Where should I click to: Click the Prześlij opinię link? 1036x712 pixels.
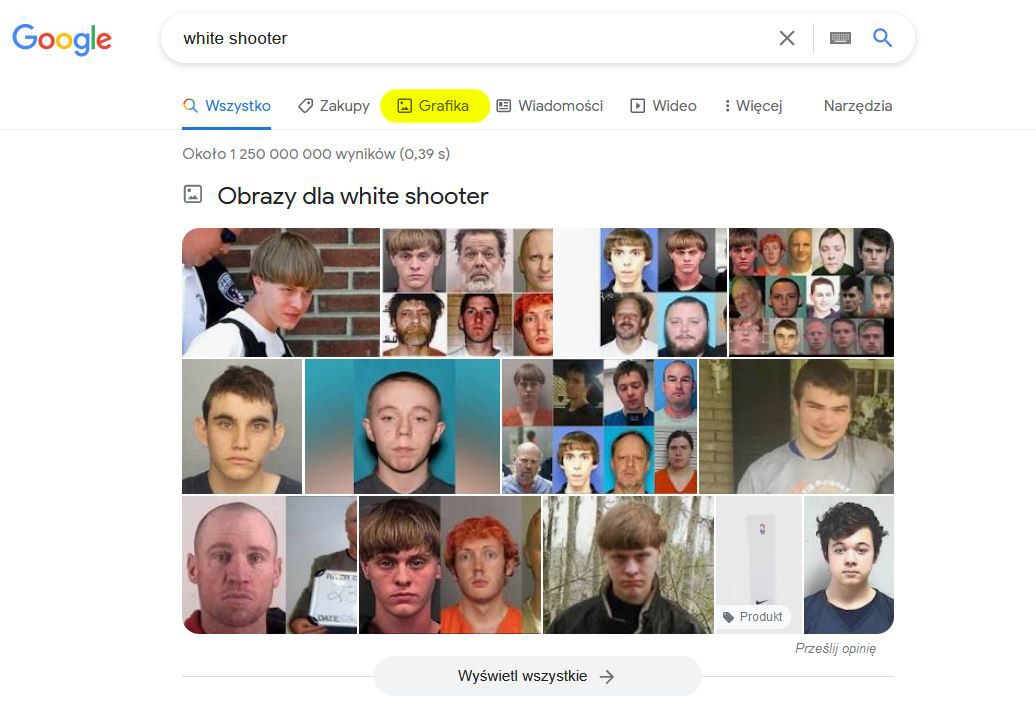click(835, 649)
